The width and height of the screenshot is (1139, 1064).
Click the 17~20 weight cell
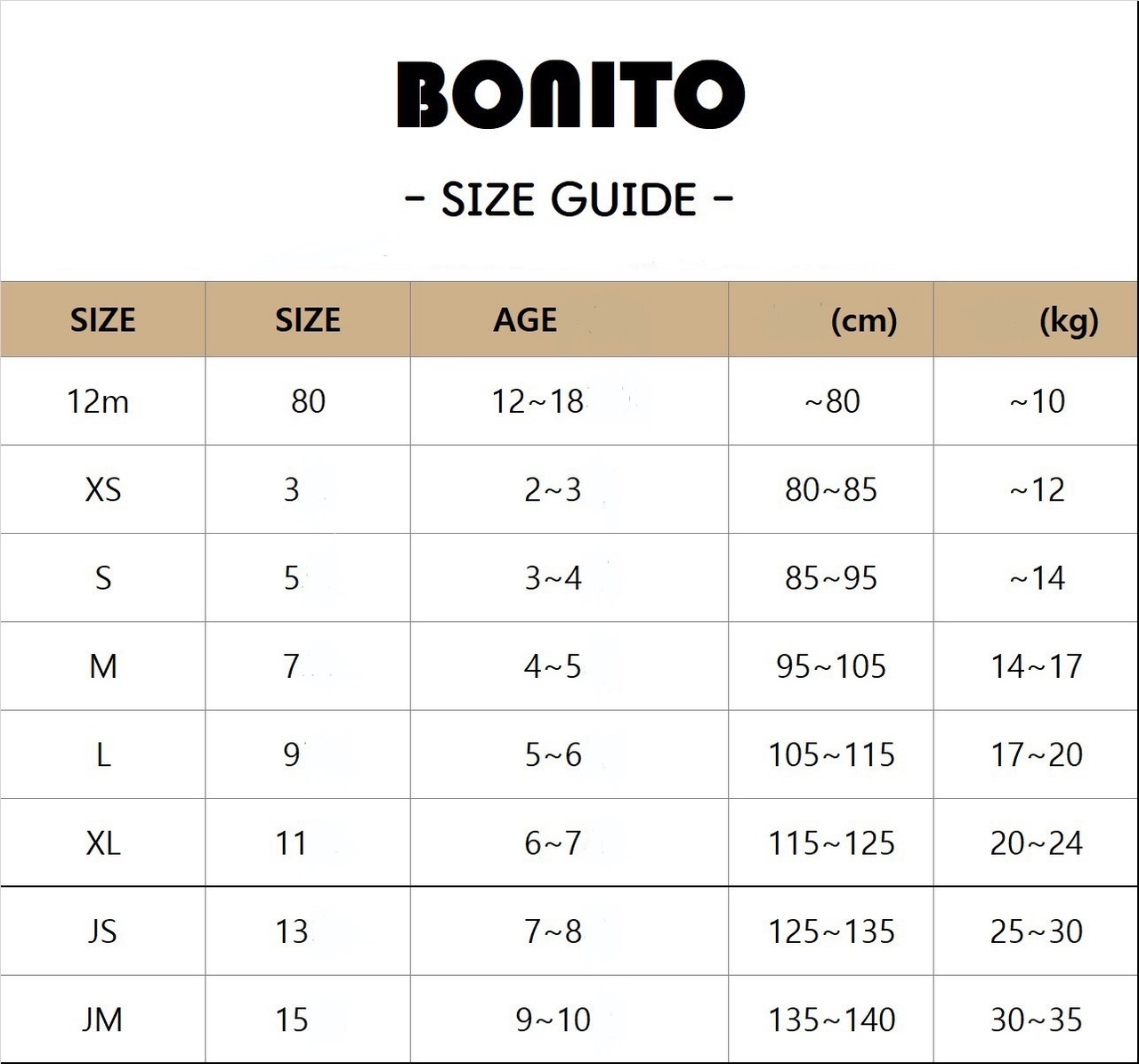1037,754
